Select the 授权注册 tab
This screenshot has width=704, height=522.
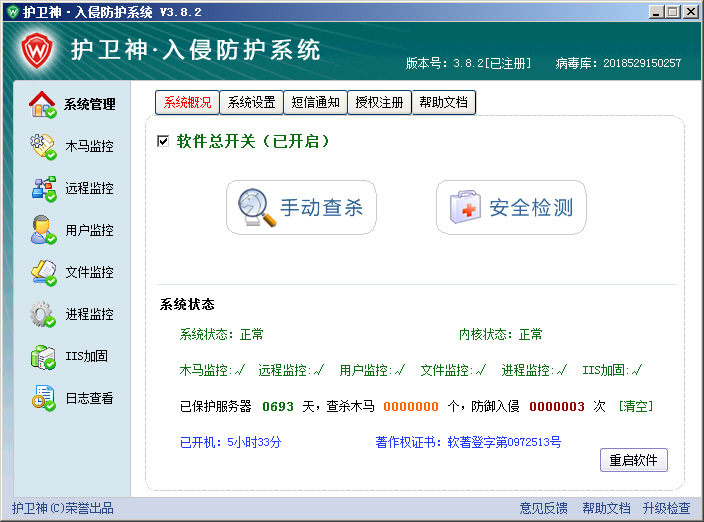pyautogui.click(x=379, y=102)
